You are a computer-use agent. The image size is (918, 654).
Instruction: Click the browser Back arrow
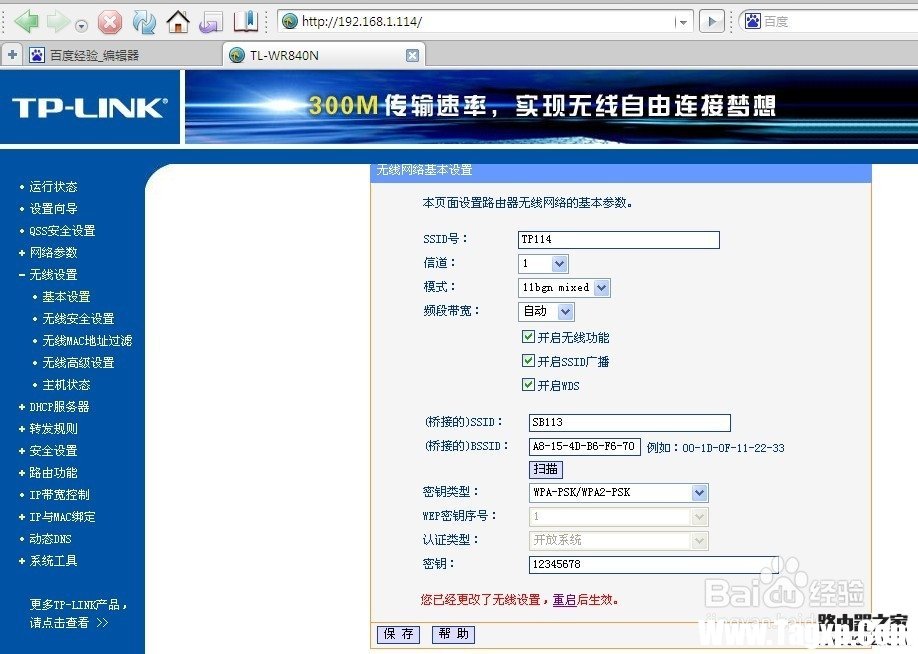26,22
